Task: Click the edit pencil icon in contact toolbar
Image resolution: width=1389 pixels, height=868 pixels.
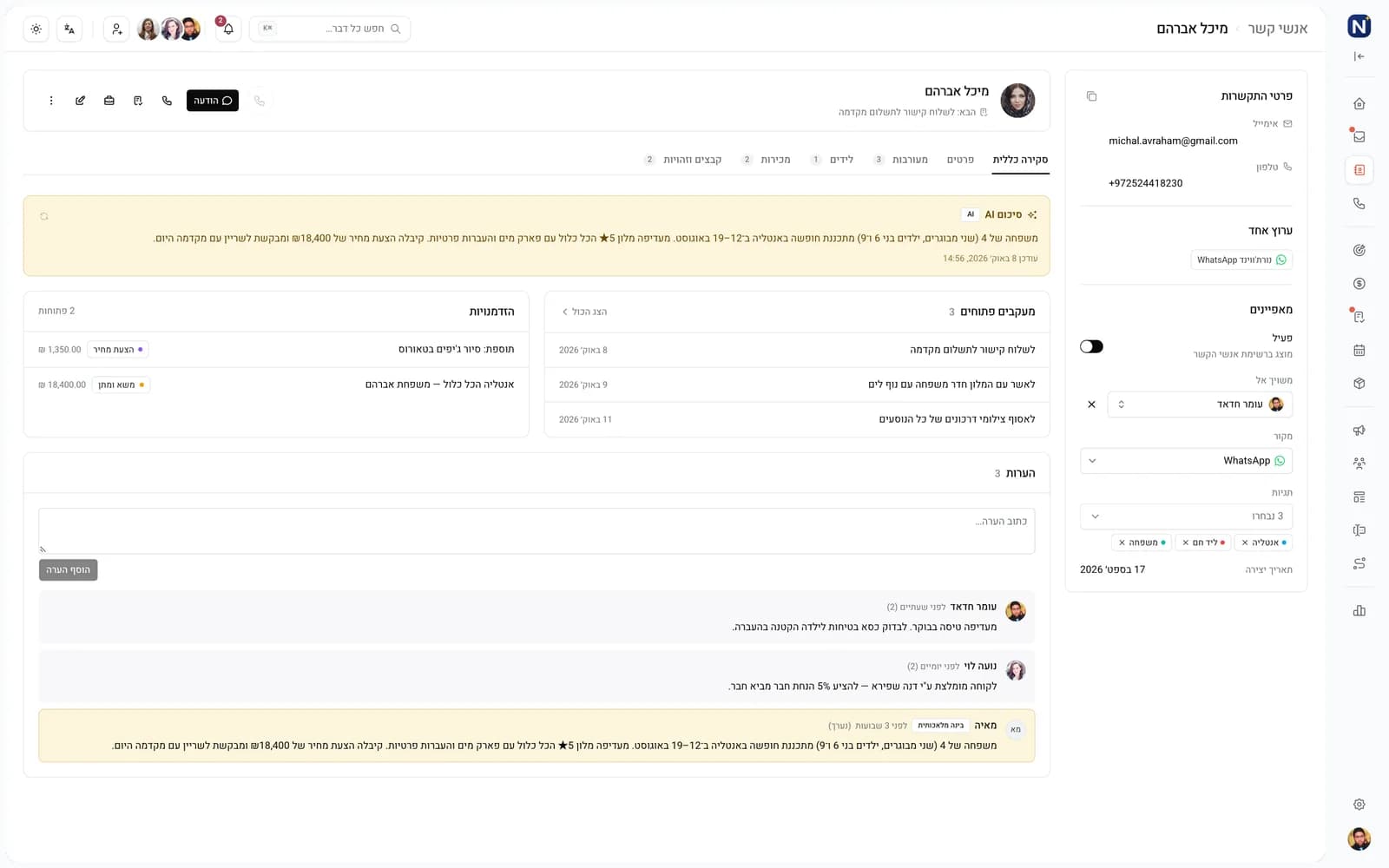Action: (80, 101)
